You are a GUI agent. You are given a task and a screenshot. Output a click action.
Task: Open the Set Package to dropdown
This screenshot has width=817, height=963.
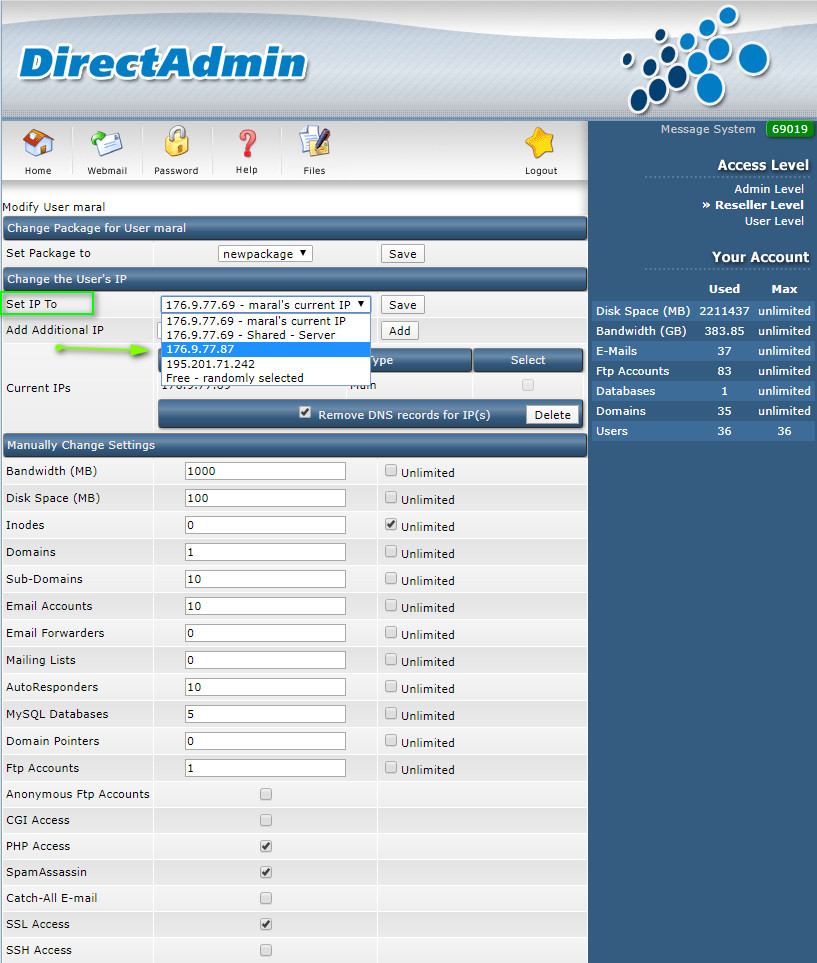265,254
